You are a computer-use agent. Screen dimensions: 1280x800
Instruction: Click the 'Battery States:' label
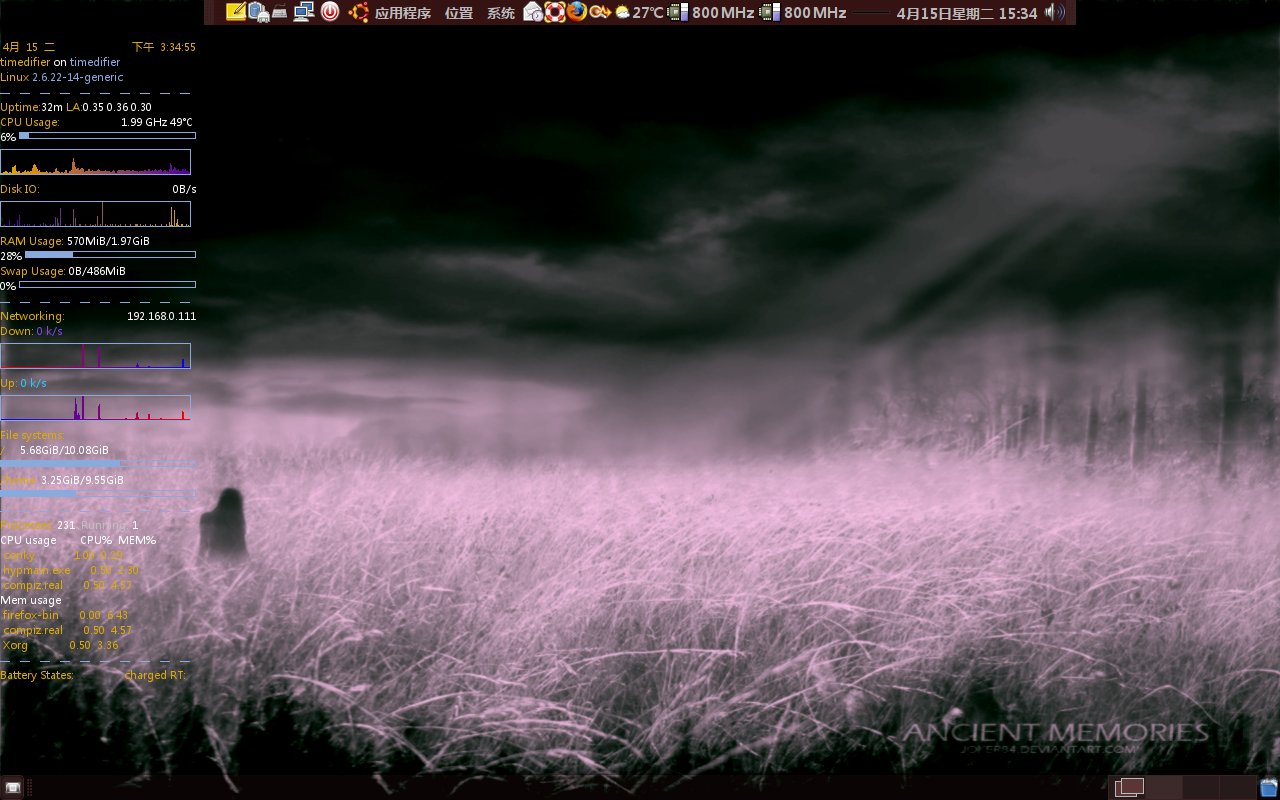[37, 675]
